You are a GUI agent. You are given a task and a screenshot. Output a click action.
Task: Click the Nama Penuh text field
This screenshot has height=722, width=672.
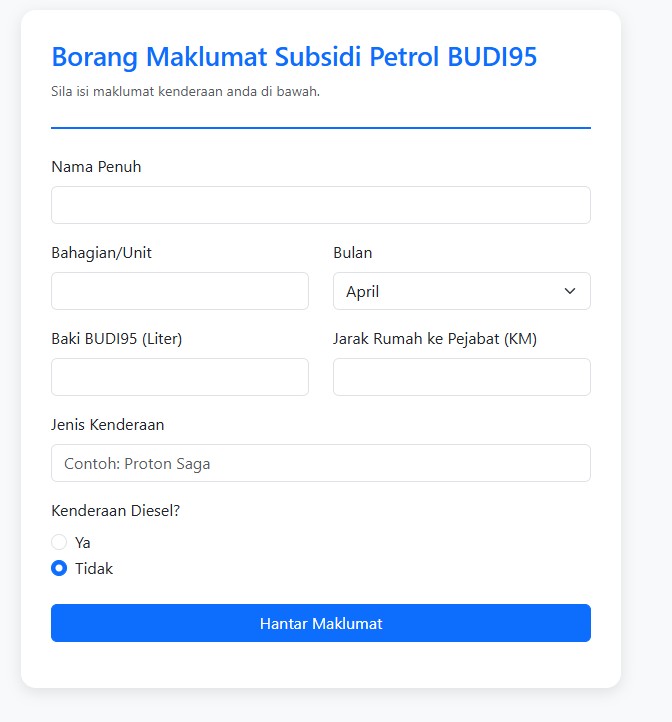[x=320, y=205]
